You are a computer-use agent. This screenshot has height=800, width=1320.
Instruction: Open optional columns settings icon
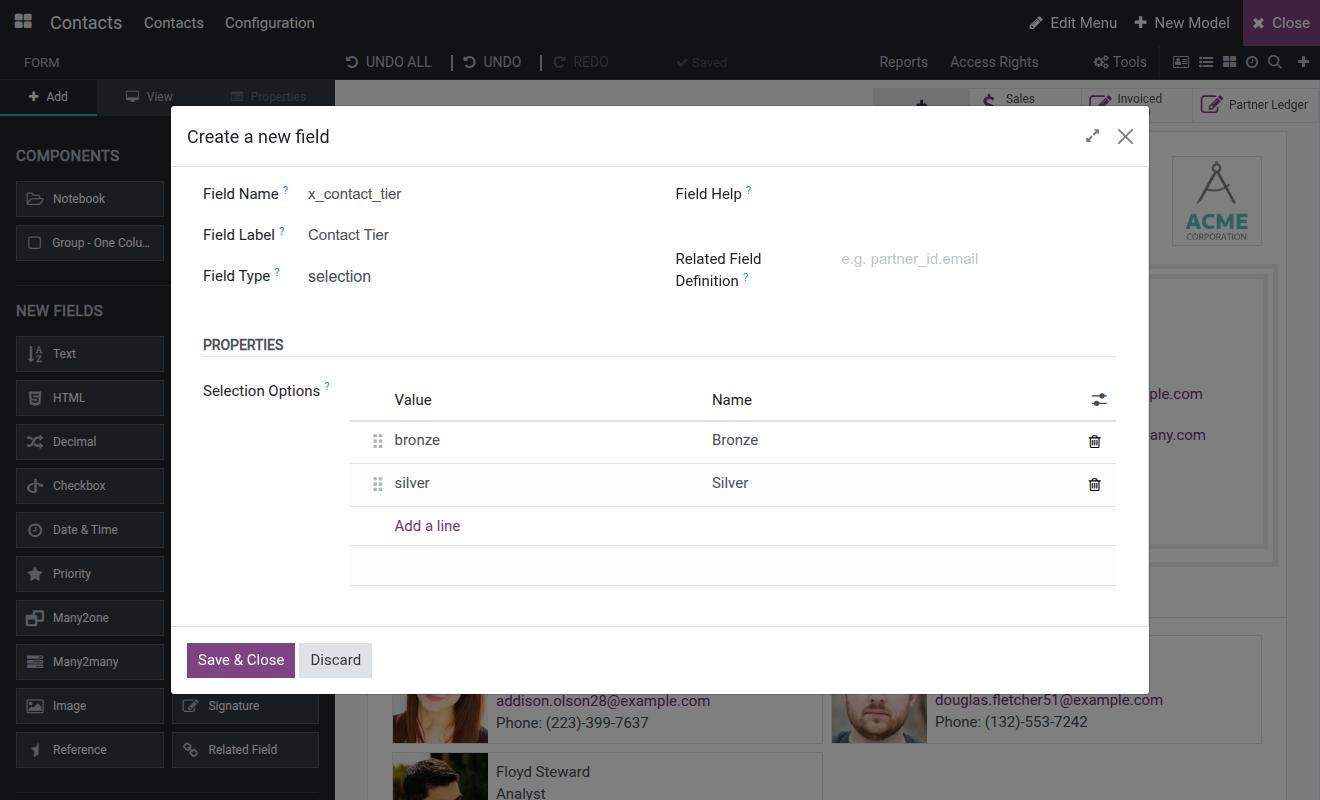pos(1099,400)
